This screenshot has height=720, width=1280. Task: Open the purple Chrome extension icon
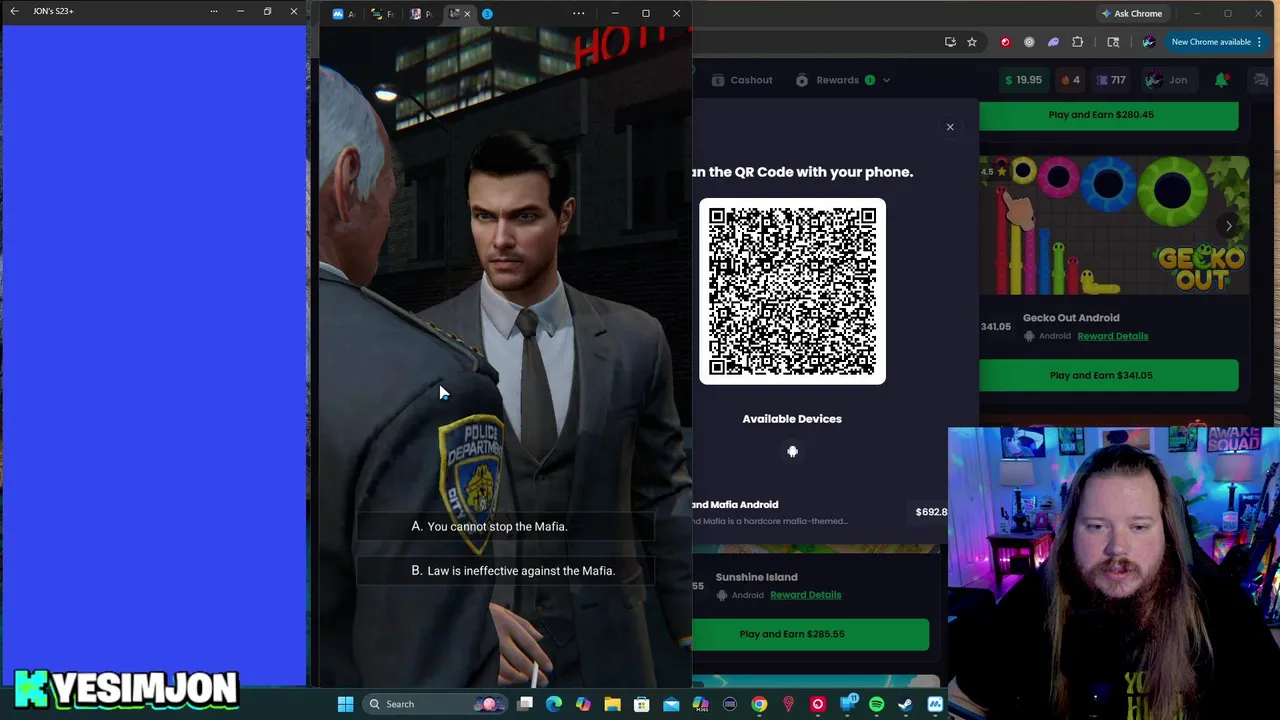(x=1053, y=42)
